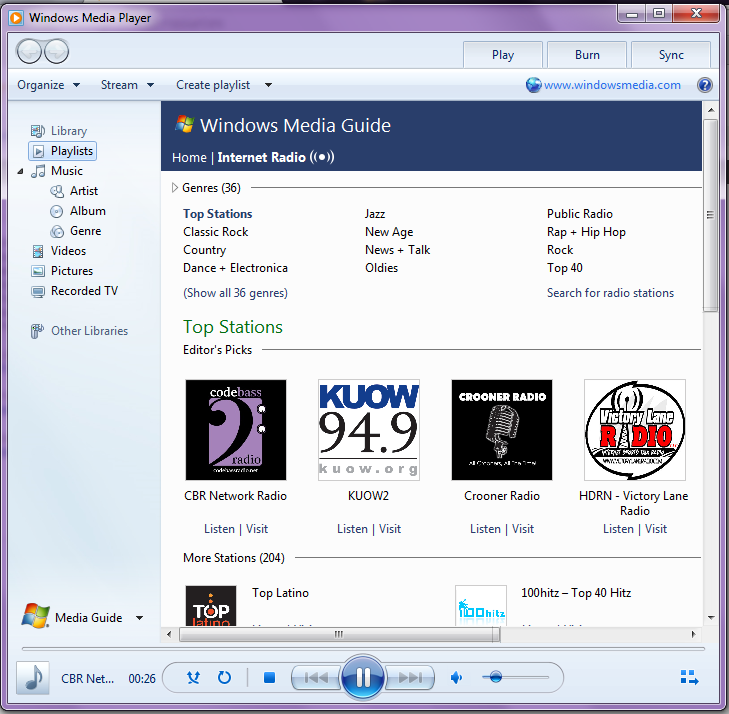Image resolution: width=729 pixels, height=714 pixels.
Task: Click Visit under KUOW2
Action: tap(390, 529)
